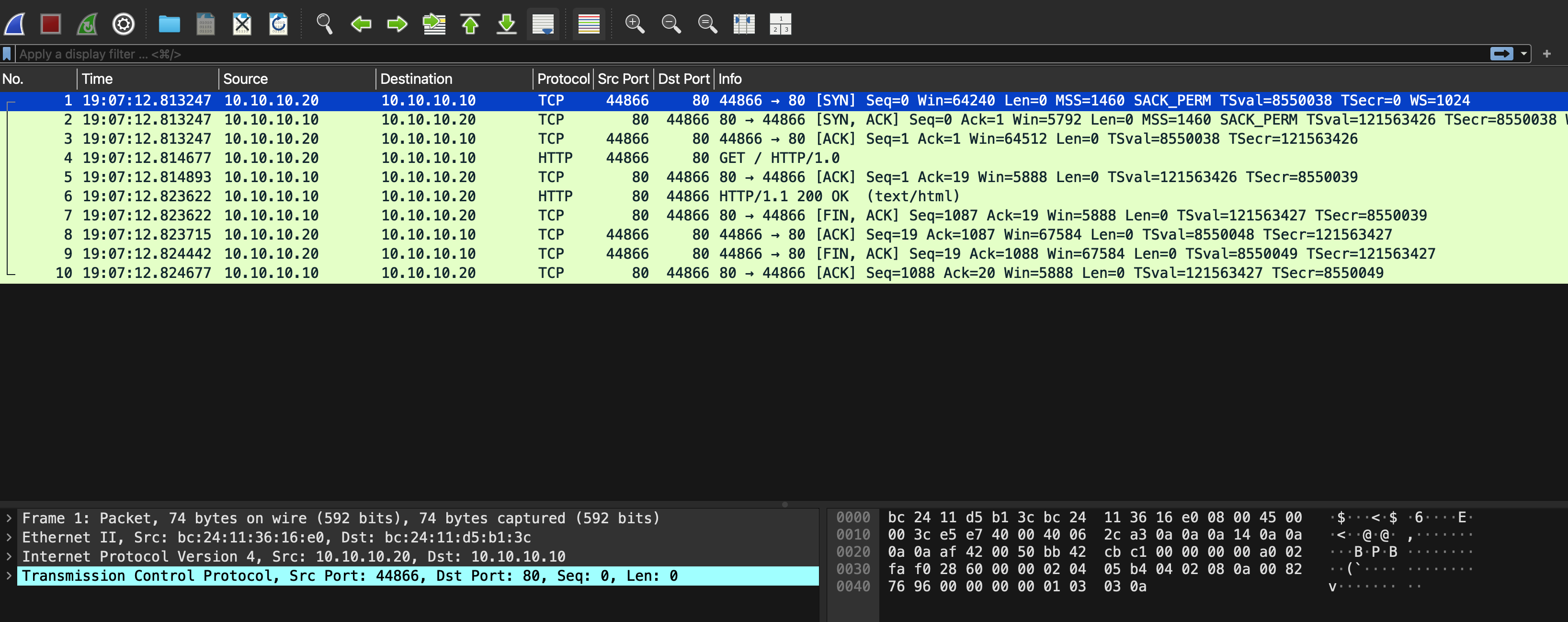This screenshot has width=1568, height=622.
Task: Restart the current capture with green fin
Action: tap(87, 24)
